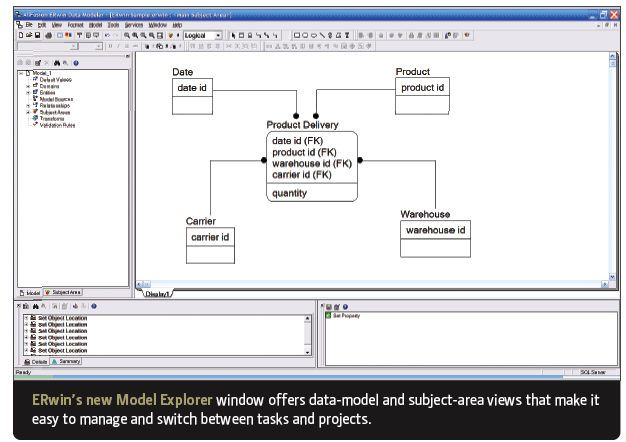The width and height of the screenshot is (626, 442).
Task: Click help icon in right bottom pane toolbar
Action: (x=345, y=307)
